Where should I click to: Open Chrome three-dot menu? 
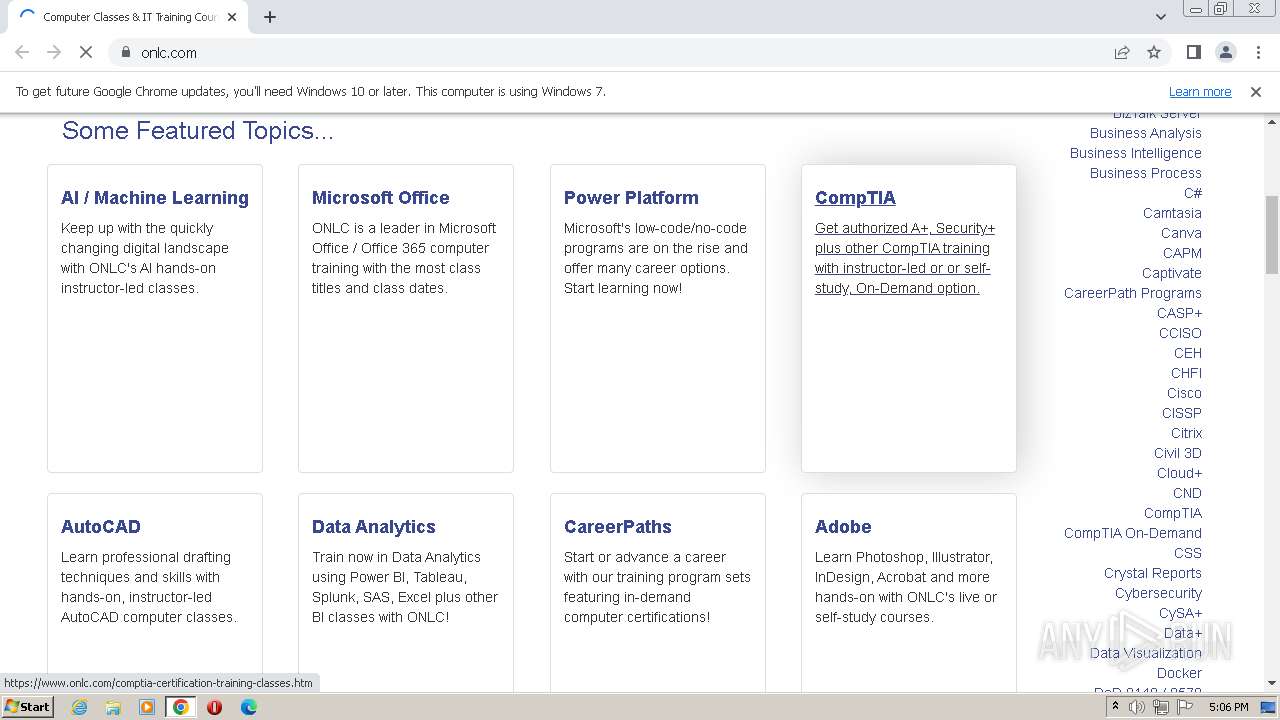(1256, 52)
